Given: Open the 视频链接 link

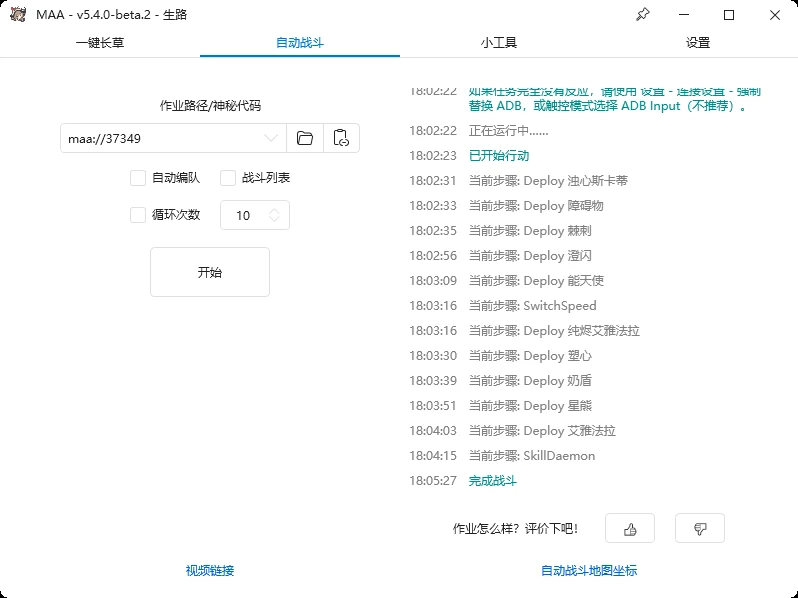Looking at the screenshot, I should [210, 571].
